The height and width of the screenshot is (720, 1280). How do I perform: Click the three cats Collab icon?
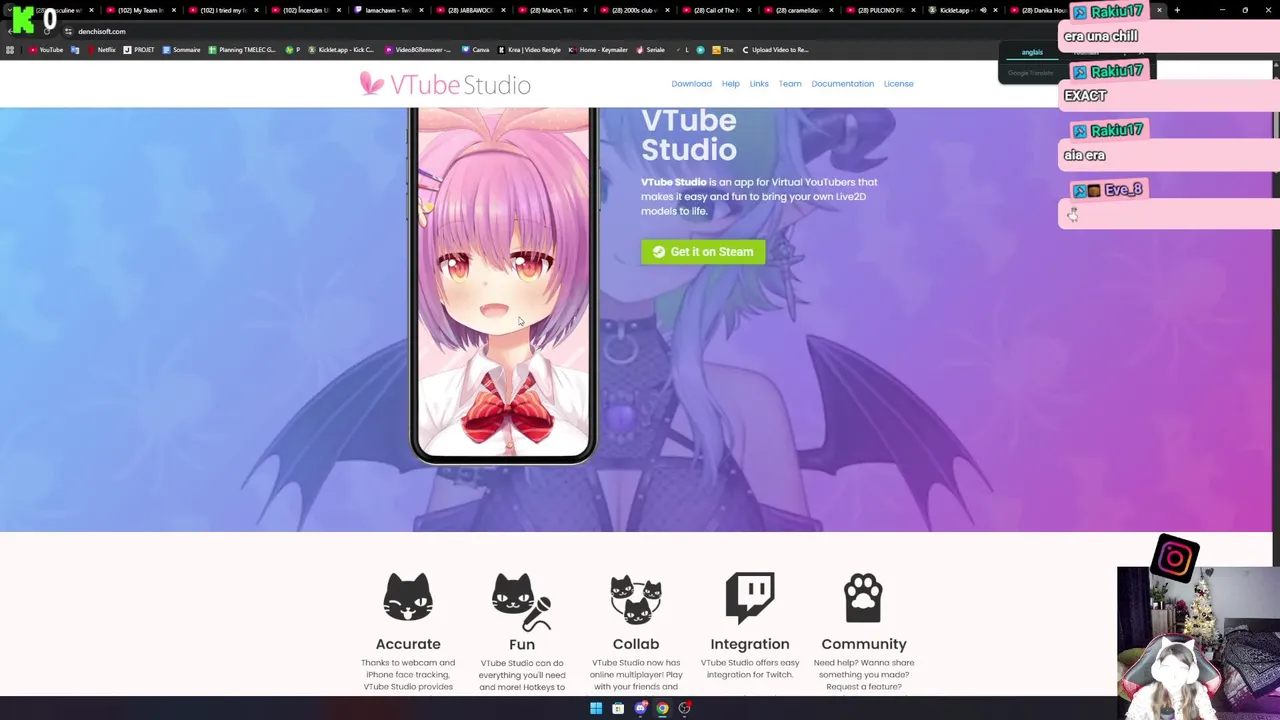tap(636, 599)
